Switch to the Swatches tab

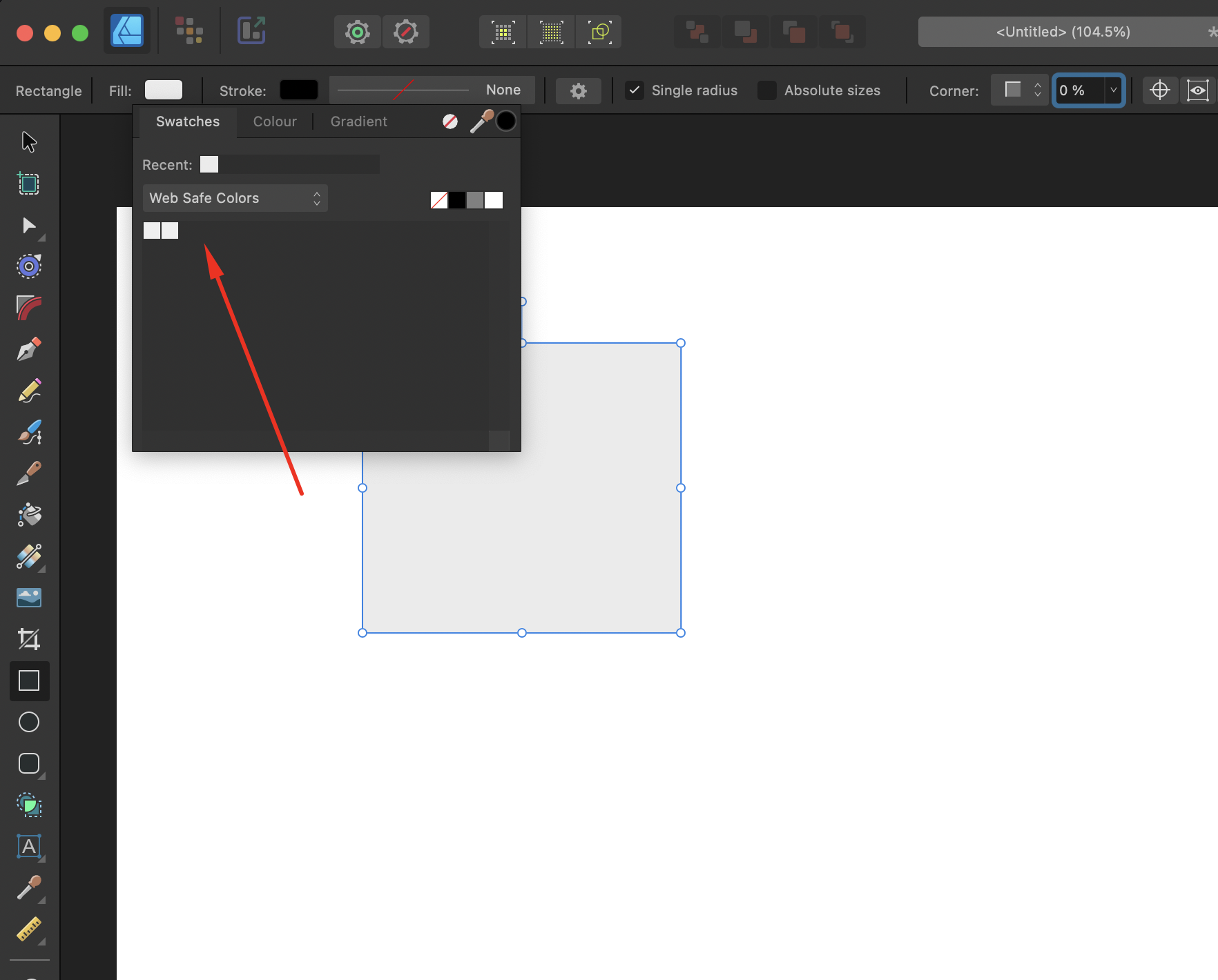coord(188,121)
